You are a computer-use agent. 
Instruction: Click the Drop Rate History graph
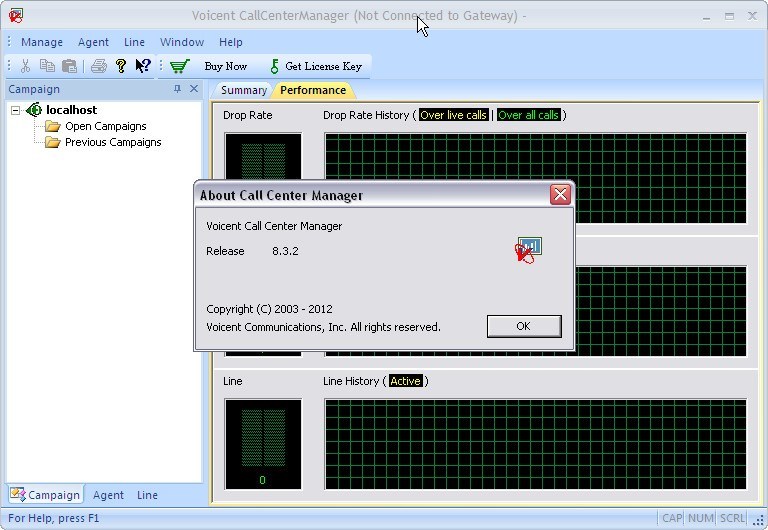click(x=535, y=157)
